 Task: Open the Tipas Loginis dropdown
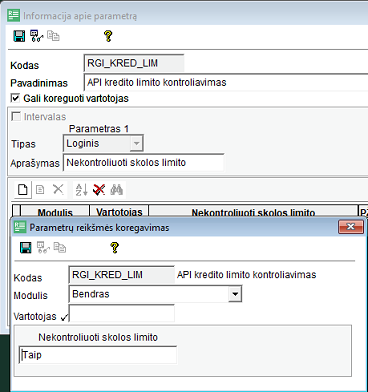click(136, 144)
